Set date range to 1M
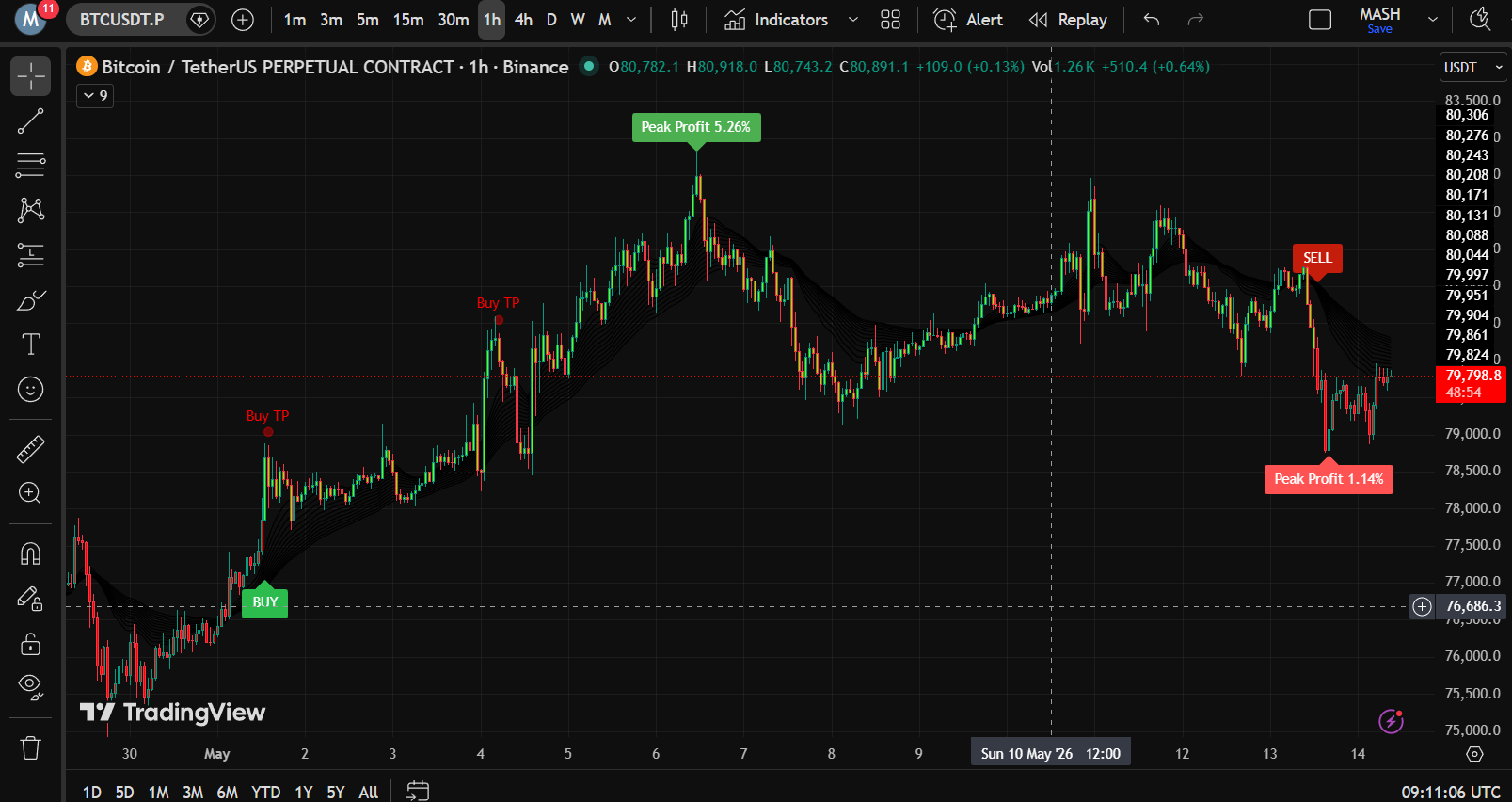The height and width of the screenshot is (802, 1512). tap(158, 792)
